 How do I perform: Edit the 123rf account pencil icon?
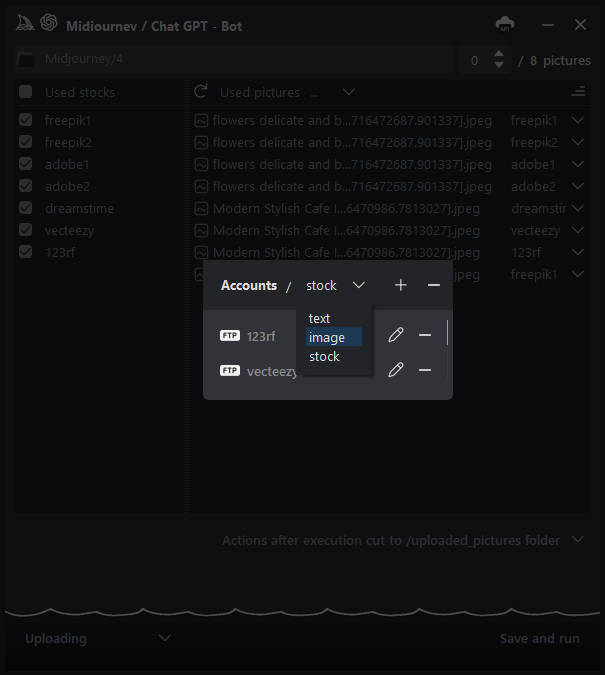[x=396, y=335]
